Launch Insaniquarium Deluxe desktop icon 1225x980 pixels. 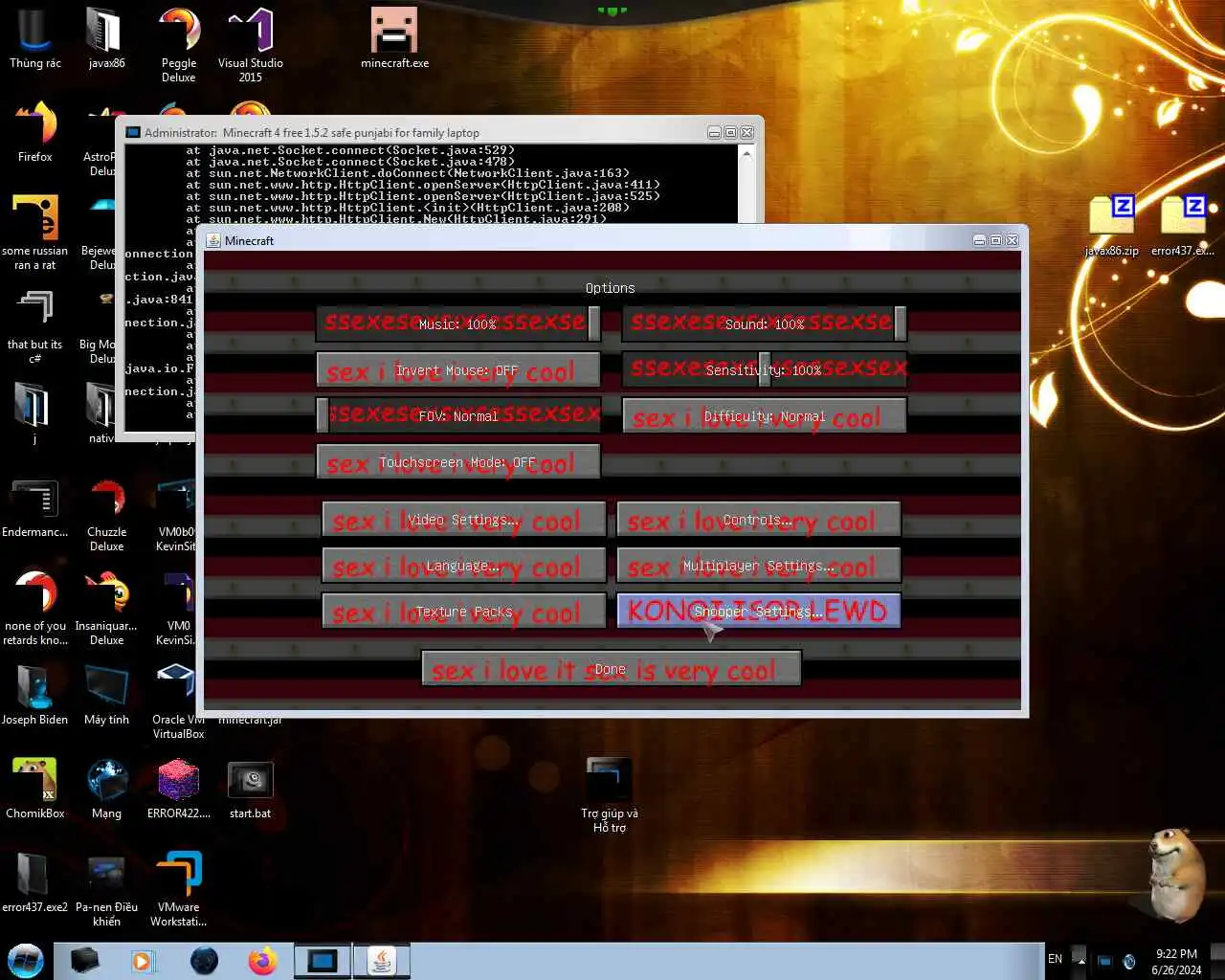coord(106,608)
